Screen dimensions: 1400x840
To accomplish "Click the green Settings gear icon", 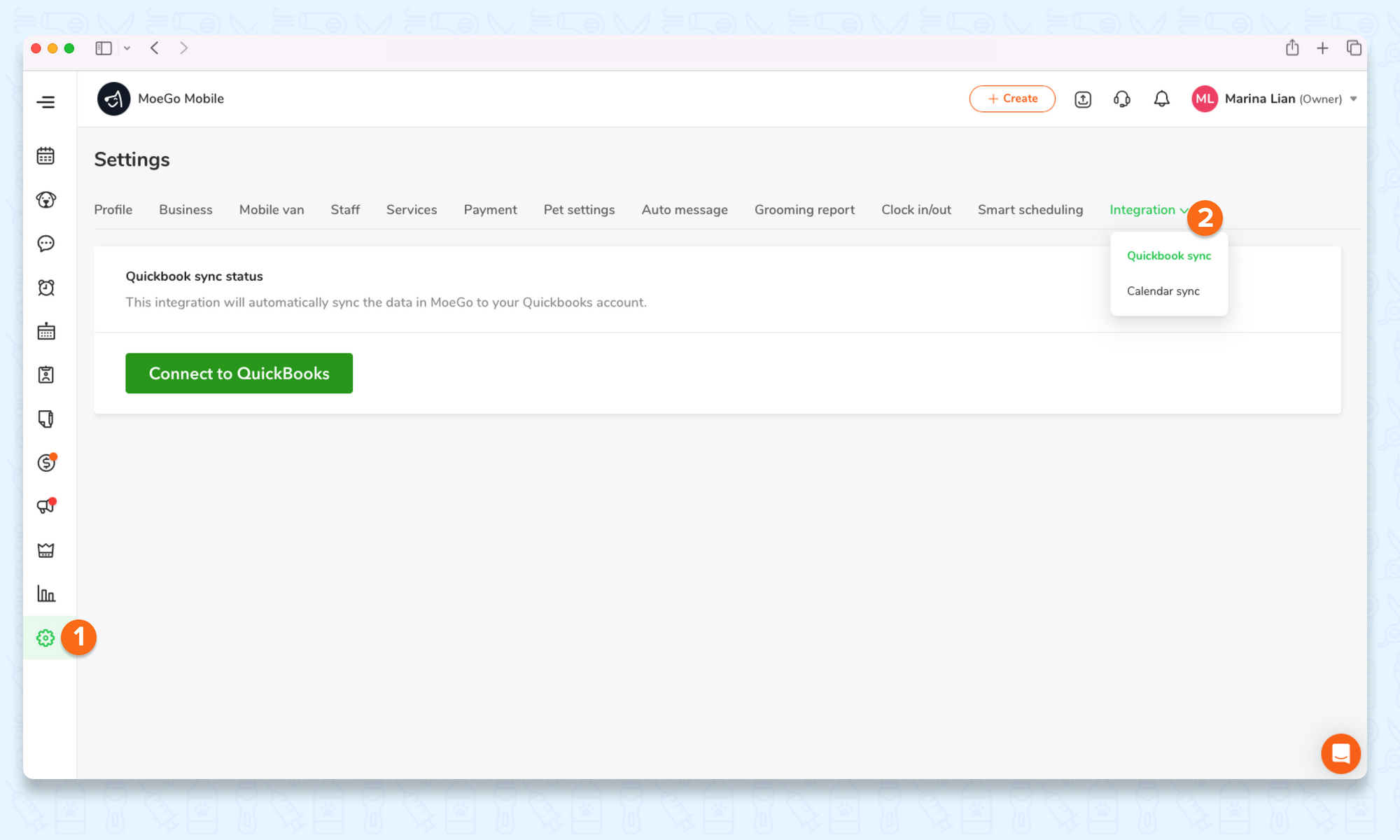I will 45,638.
